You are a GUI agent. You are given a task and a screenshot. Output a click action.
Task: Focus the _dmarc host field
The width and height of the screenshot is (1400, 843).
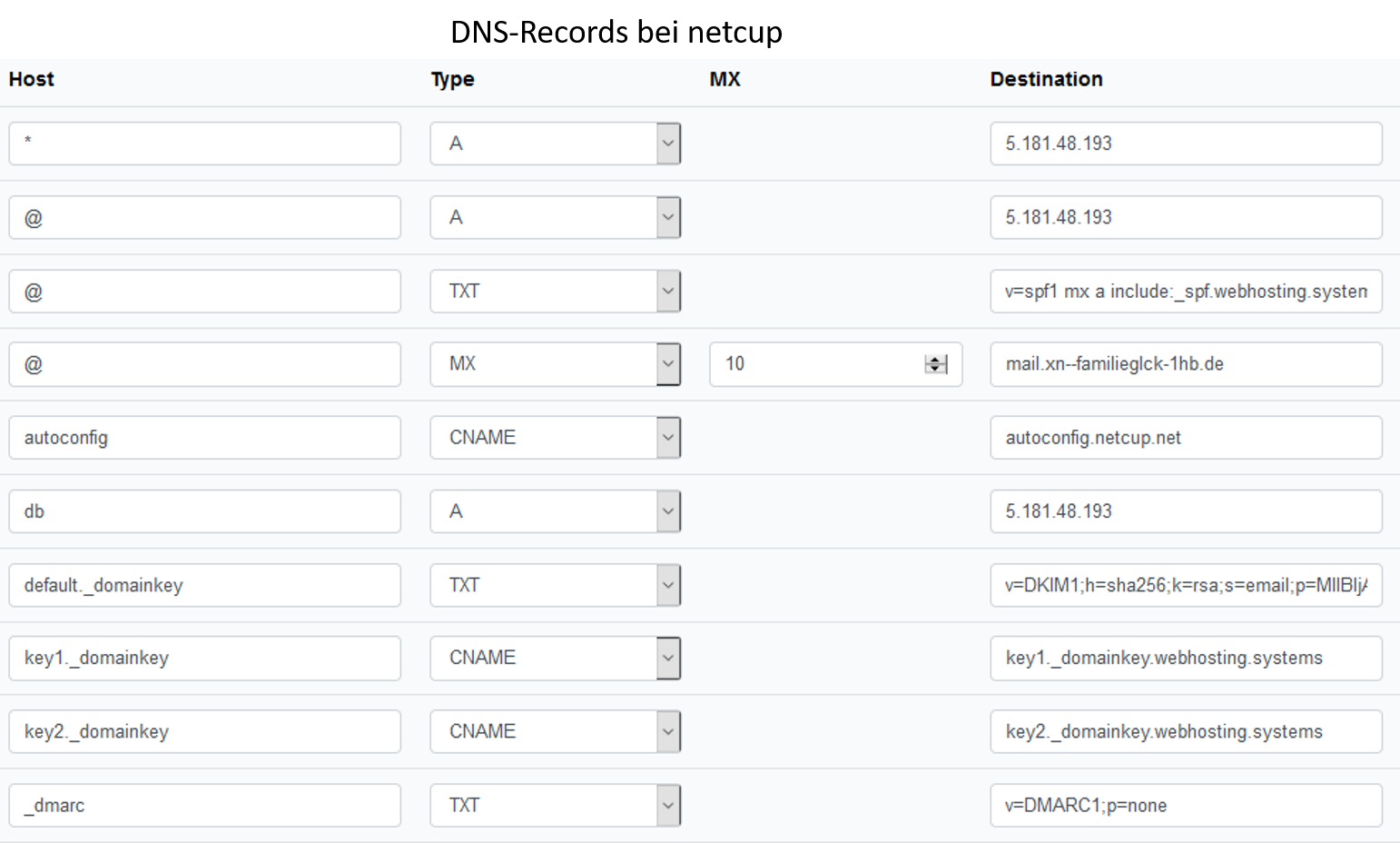[x=204, y=806]
